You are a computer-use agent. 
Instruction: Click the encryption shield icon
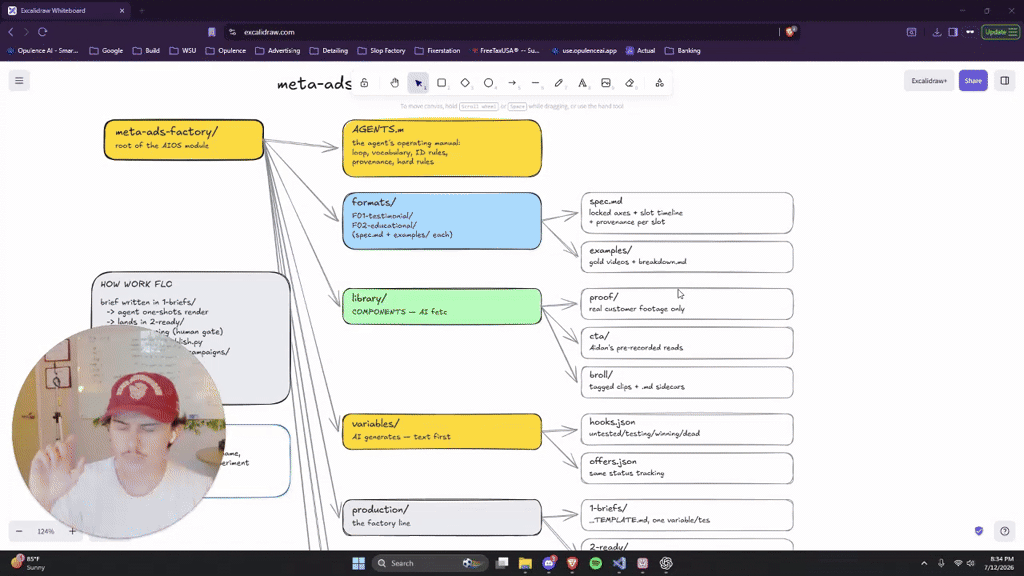point(979,531)
